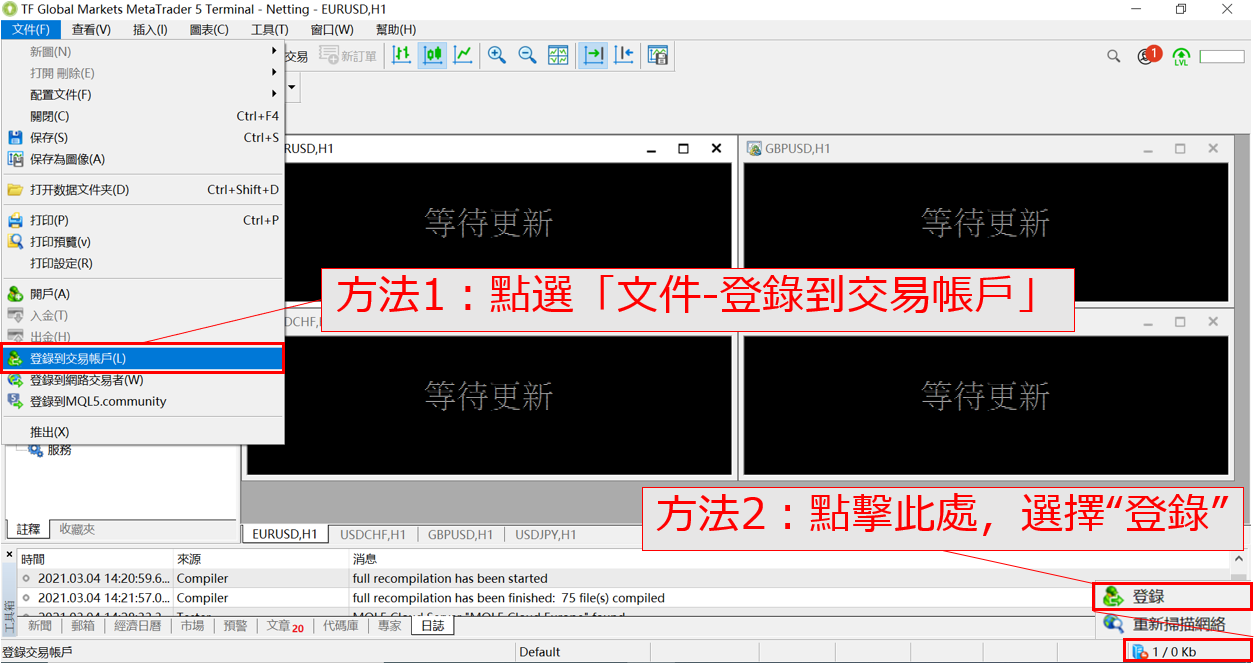Select the 服務 tree item in Navigator
Screen dimensions: 1257x666
click(x=59, y=450)
